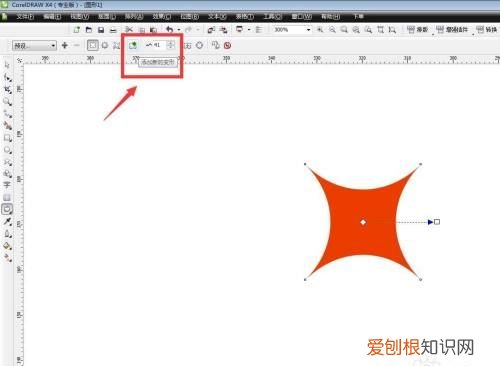Toggle Zipper distortion mode
This screenshot has width=500, height=366.
point(105,45)
